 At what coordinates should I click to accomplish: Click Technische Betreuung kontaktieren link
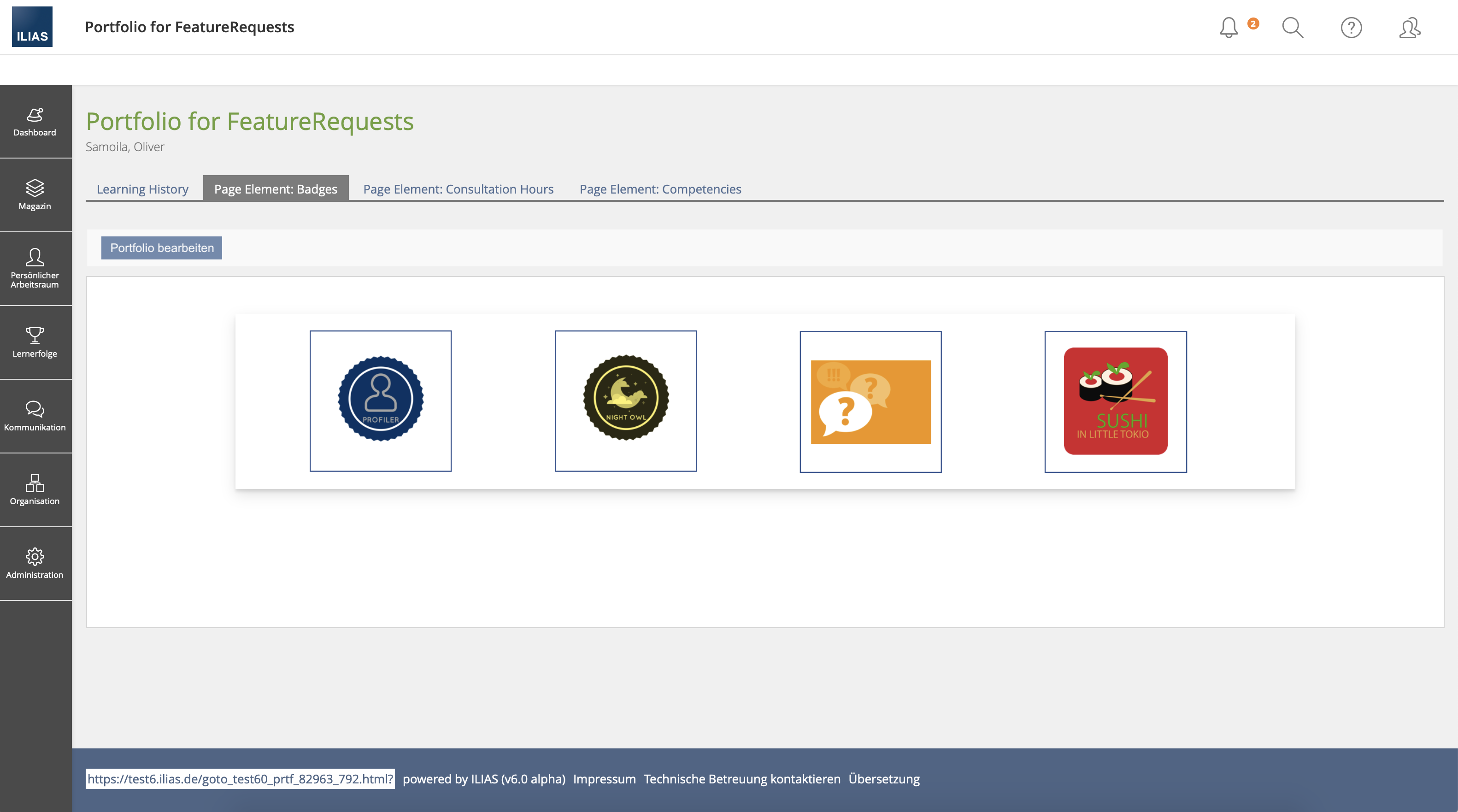tap(741, 779)
